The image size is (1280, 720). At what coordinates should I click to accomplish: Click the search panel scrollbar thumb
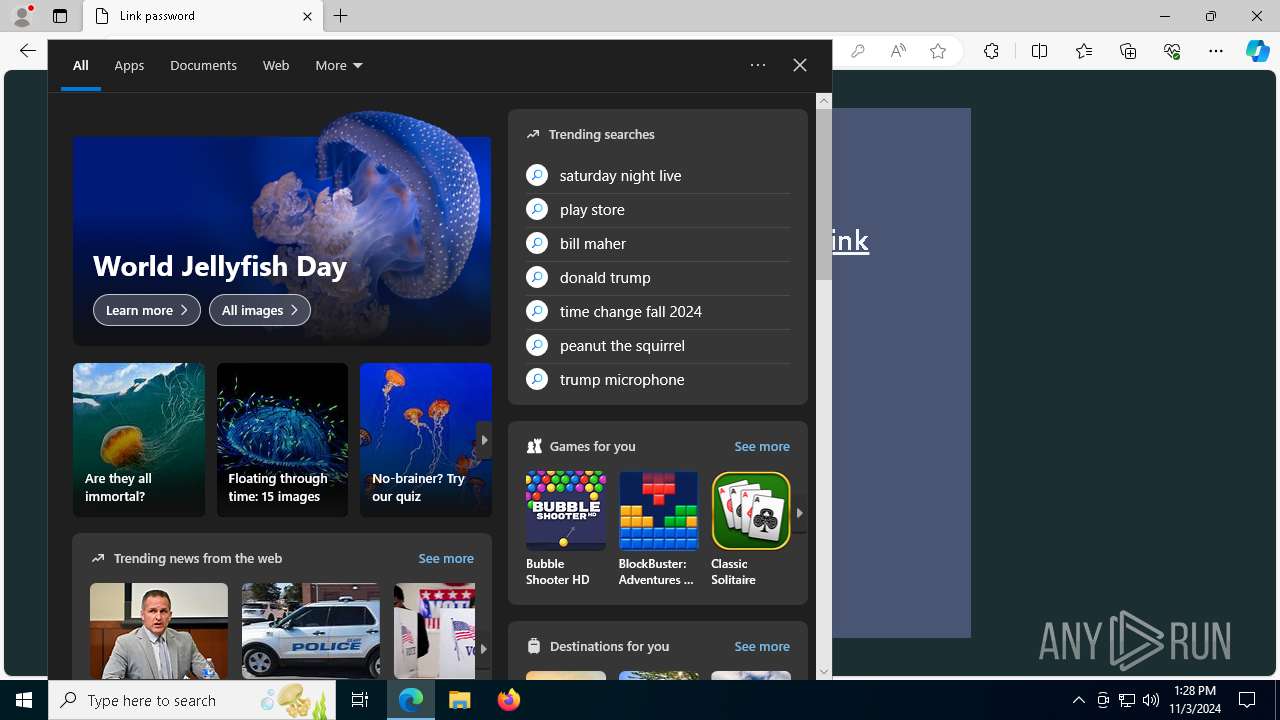tap(824, 195)
